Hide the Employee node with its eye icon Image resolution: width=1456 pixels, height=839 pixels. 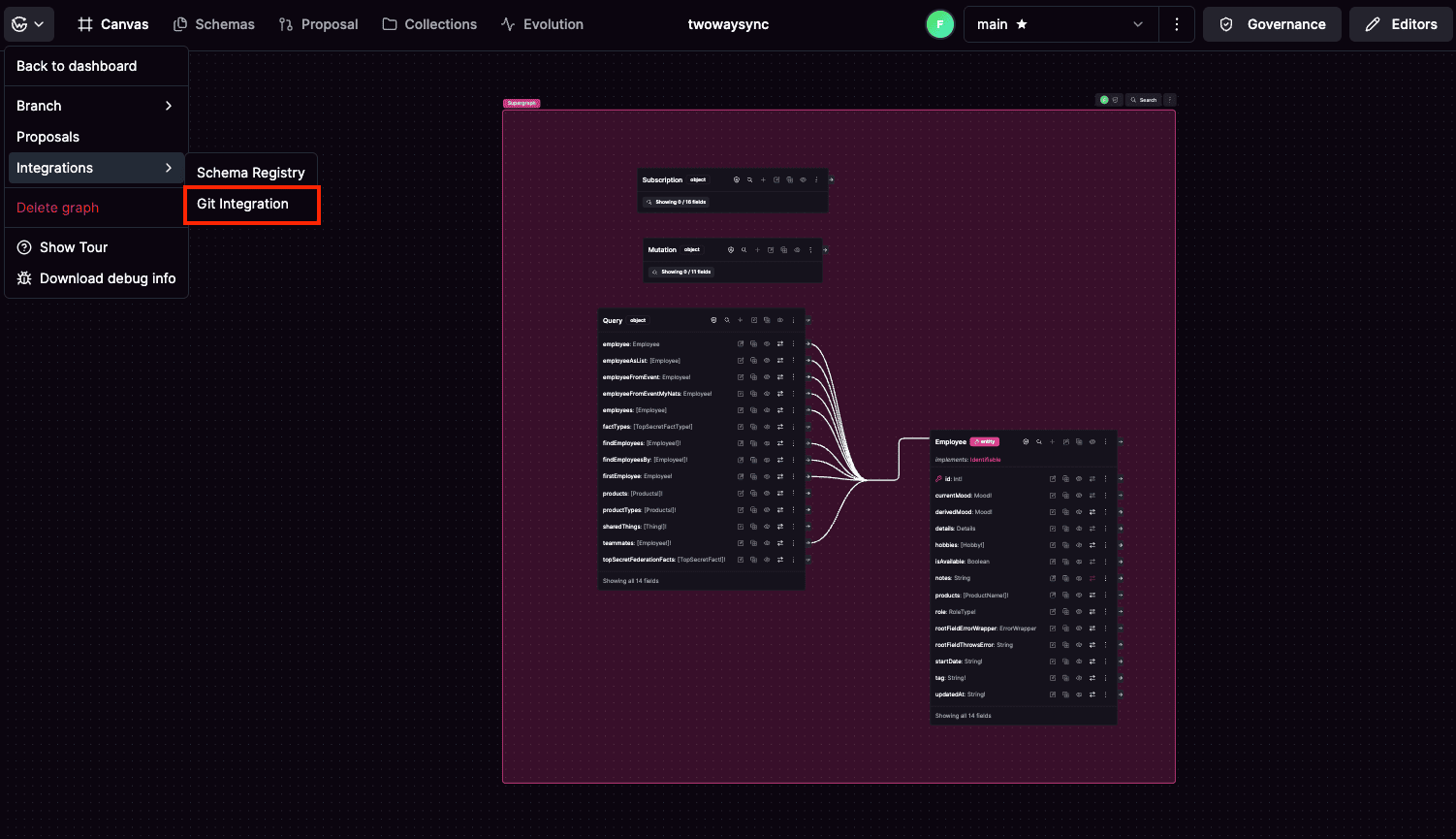coord(1092,441)
